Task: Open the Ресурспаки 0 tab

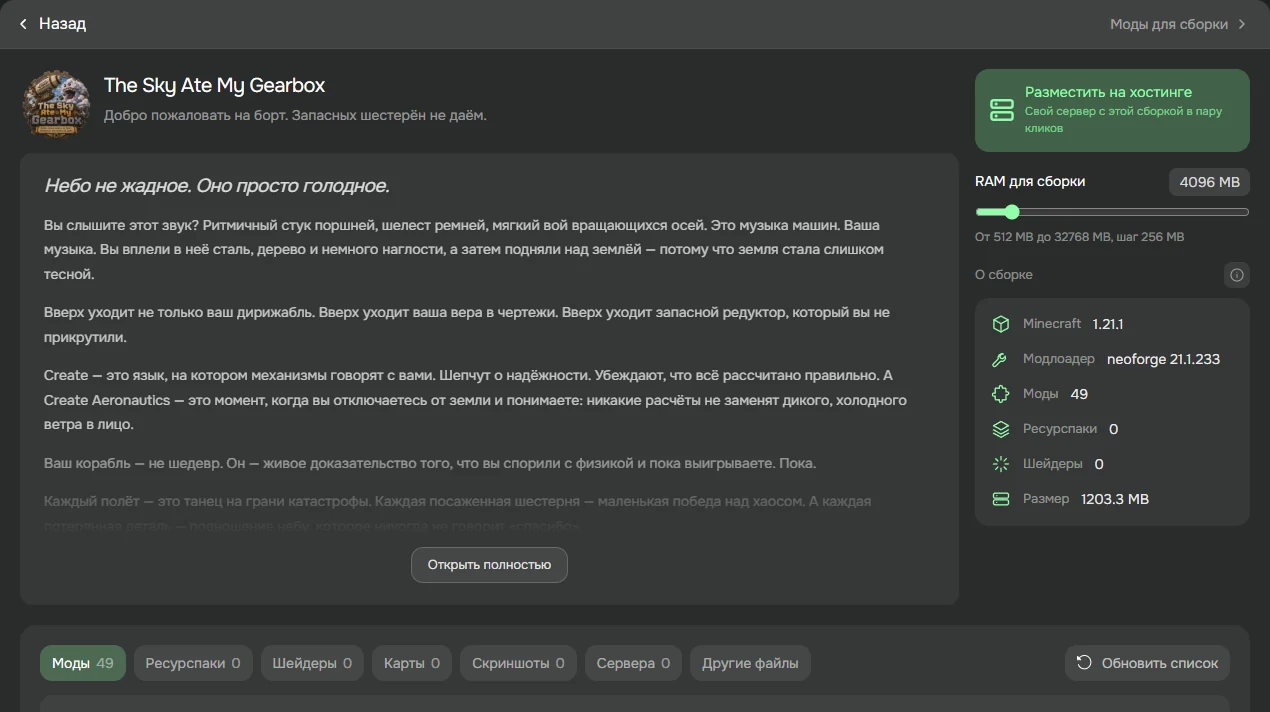Action: tap(193, 663)
